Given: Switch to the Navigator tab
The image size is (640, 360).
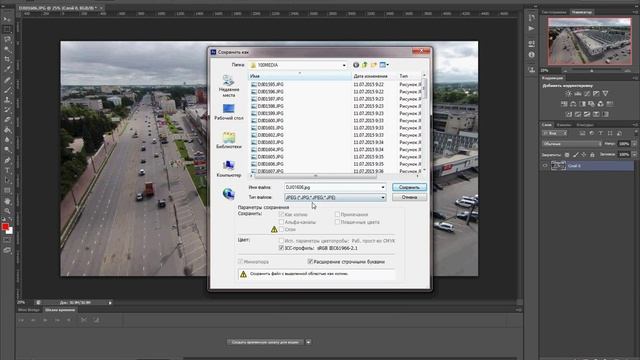Looking at the screenshot, I should click(x=582, y=12).
